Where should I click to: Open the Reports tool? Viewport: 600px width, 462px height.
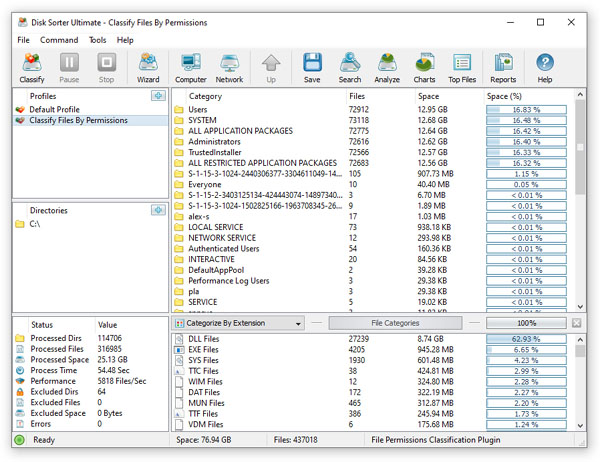coord(503,68)
